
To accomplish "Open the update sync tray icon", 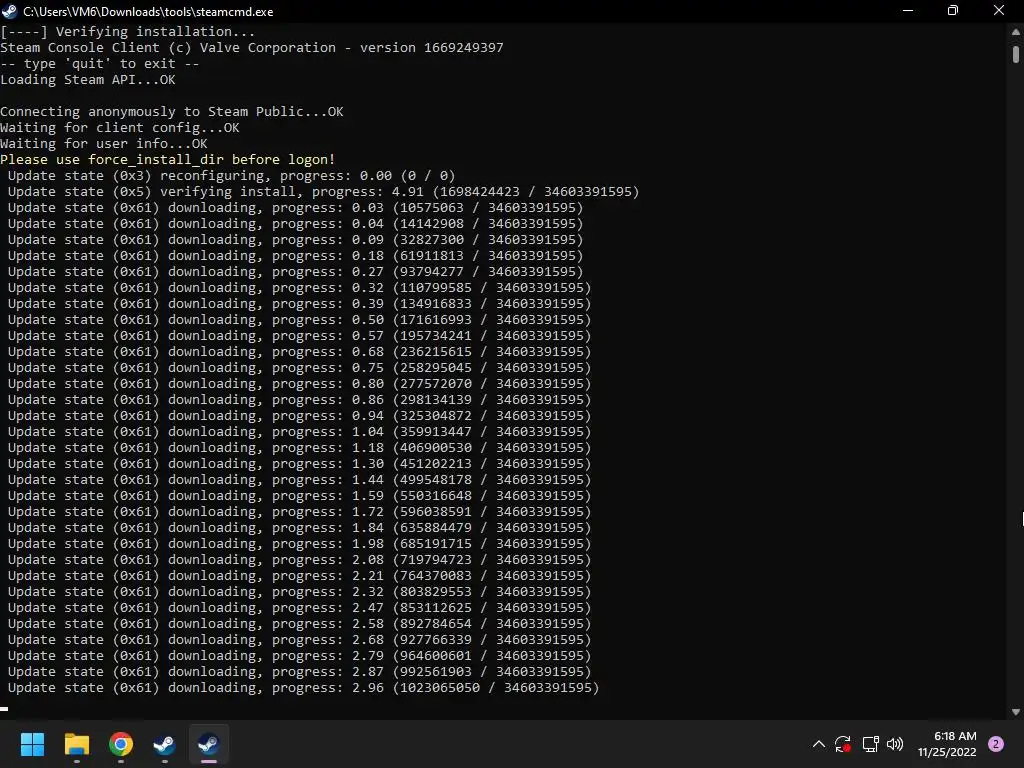I will pos(842,744).
